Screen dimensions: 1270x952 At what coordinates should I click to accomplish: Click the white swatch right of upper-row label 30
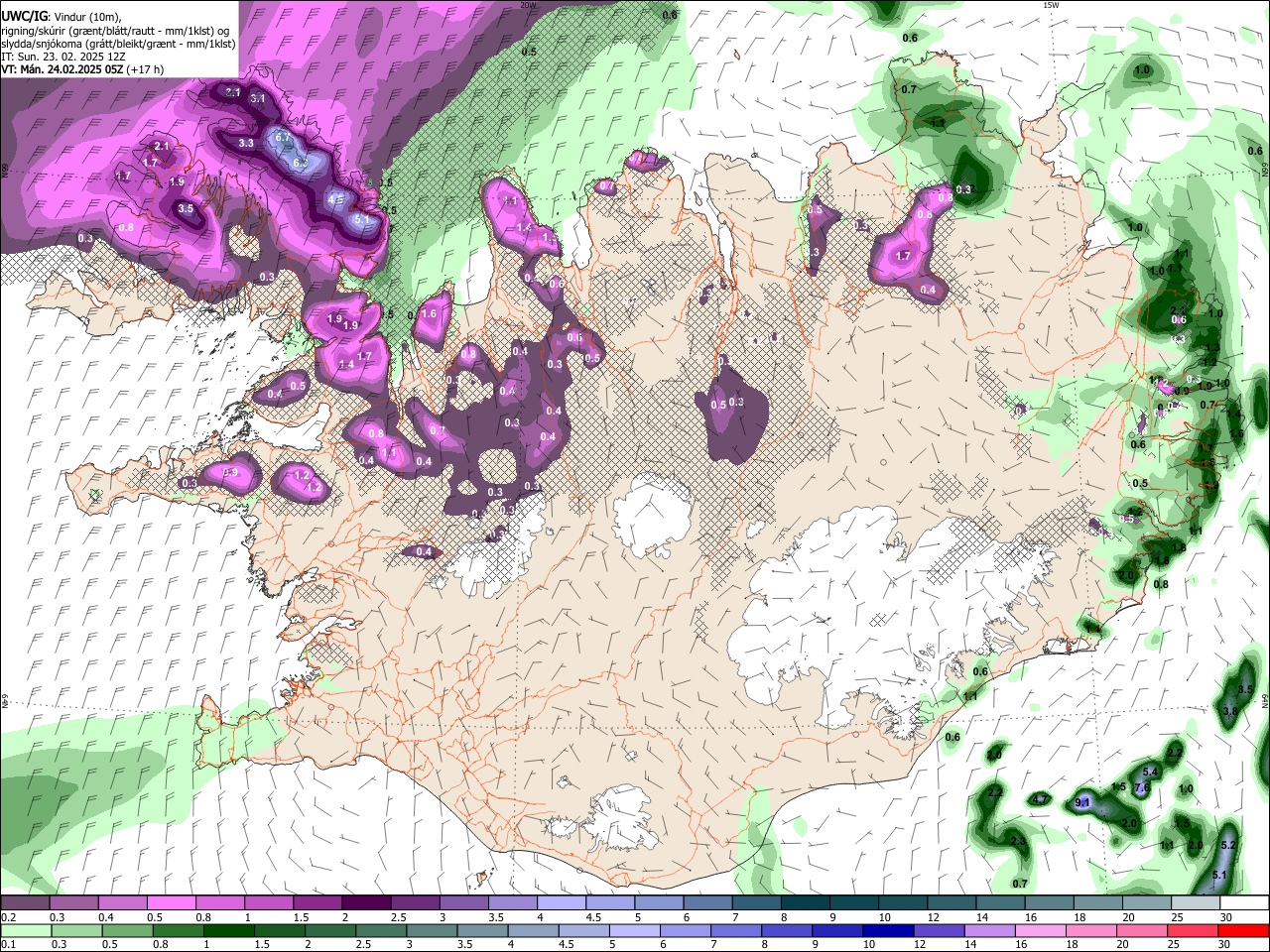click(1244, 903)
